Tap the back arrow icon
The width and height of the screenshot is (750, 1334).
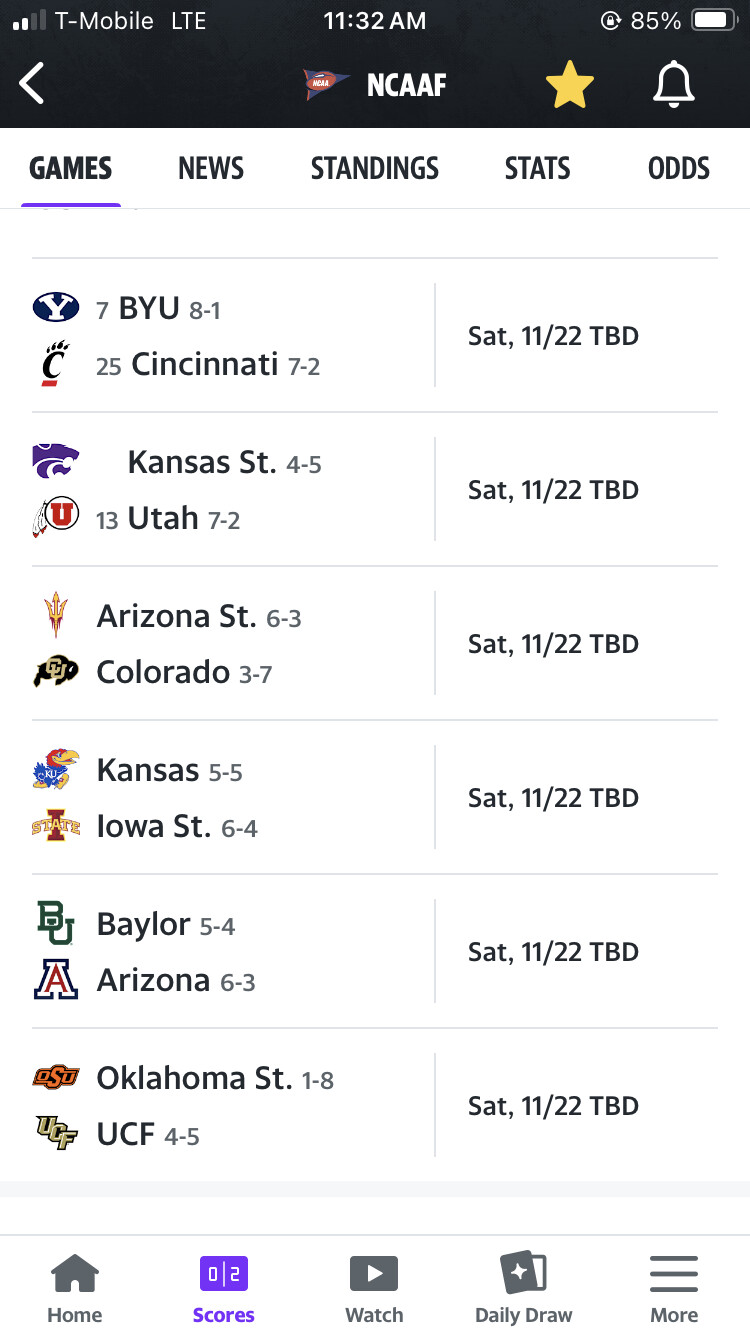32,84
